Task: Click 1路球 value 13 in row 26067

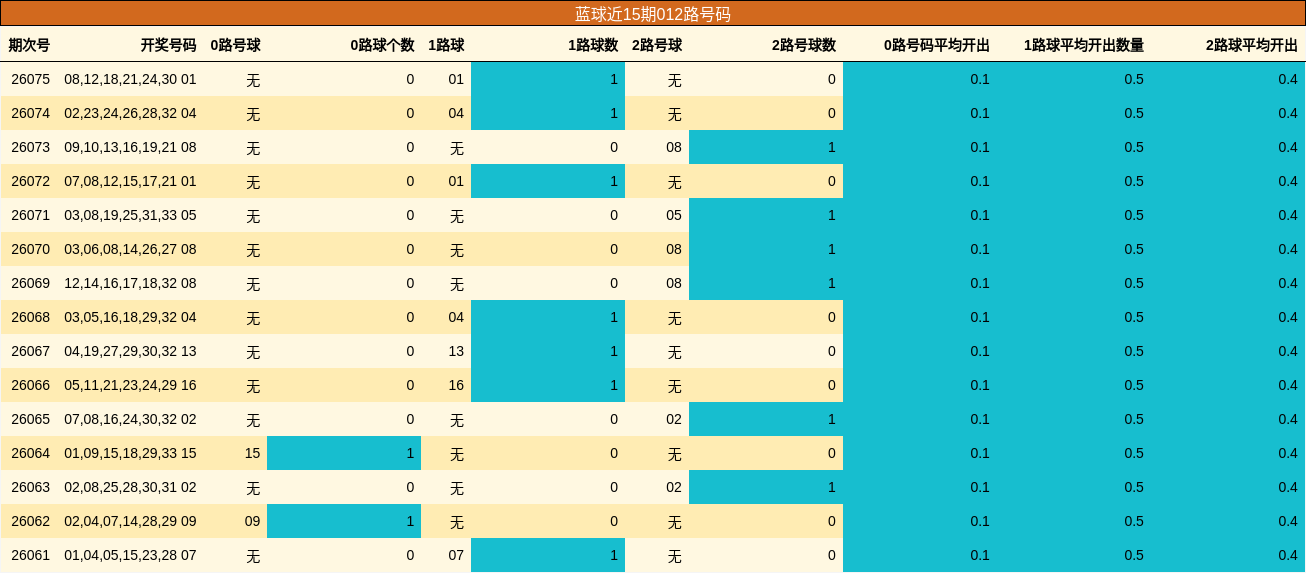Action: coord(456,351)
